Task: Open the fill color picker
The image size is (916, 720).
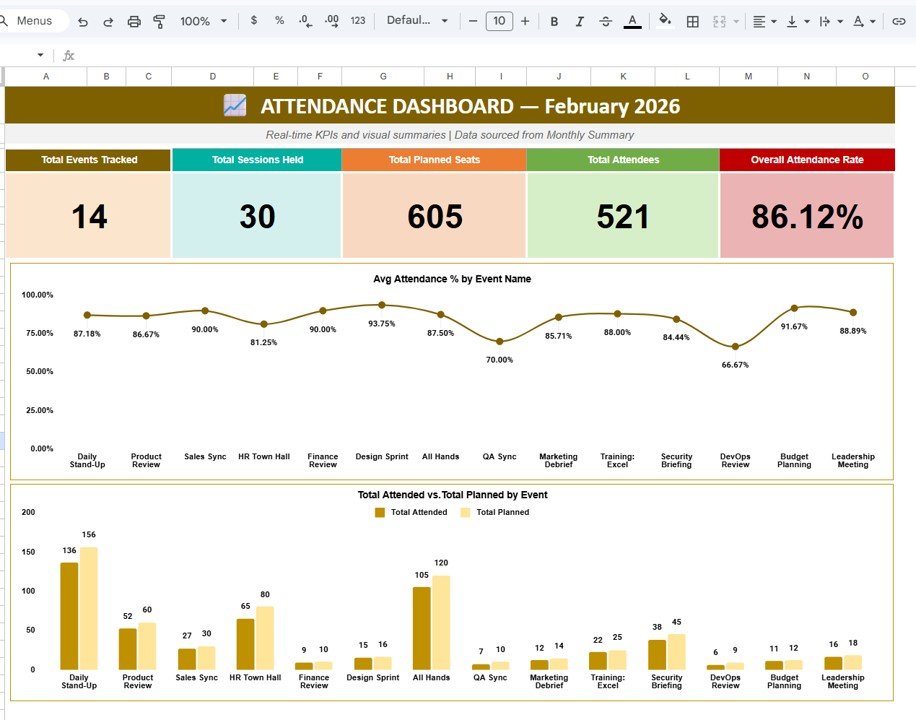Action: 665,20
